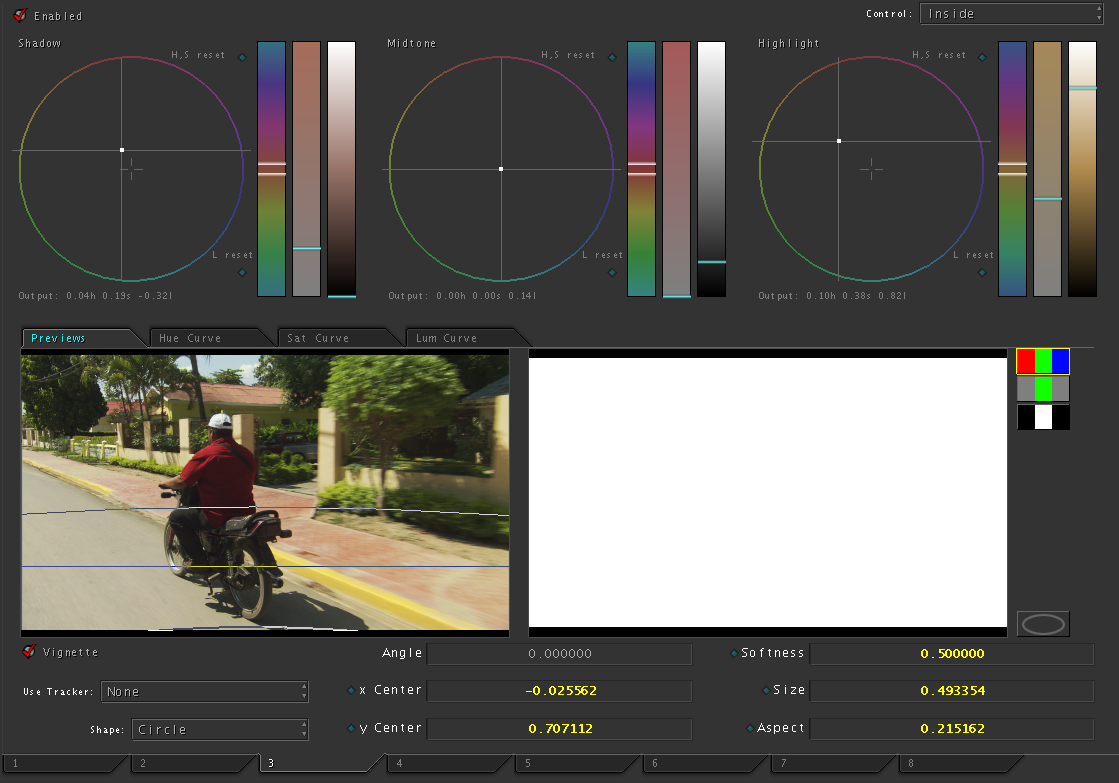This screenshot has height=783, width=1119.
Task: Click the Highlight luminance slider bar
Action: click(1082, 168)
